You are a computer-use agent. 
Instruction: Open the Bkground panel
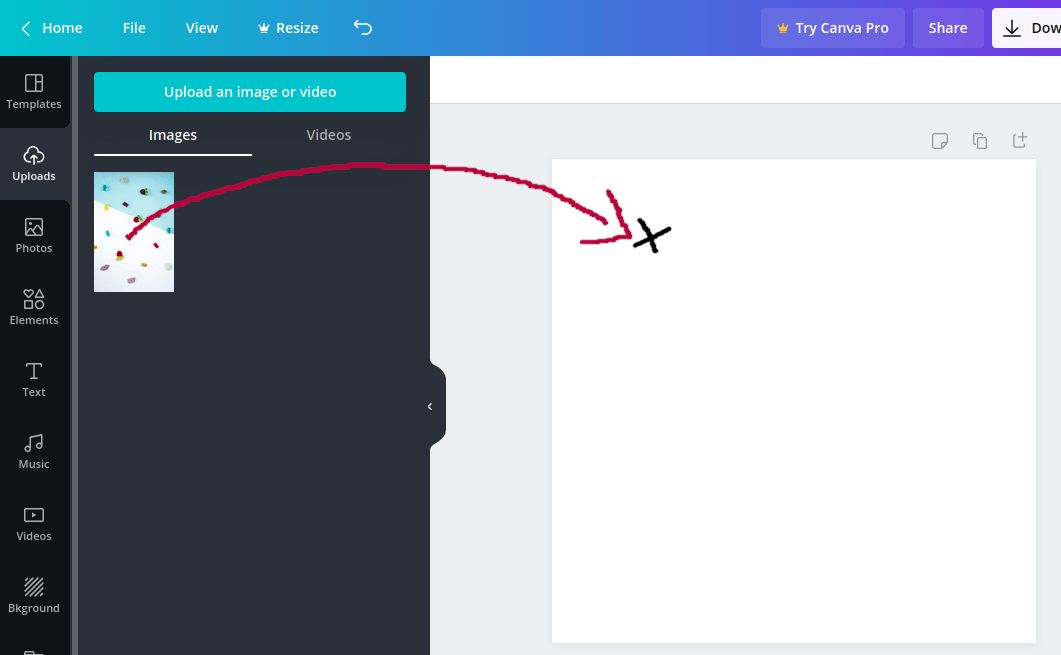34,594
